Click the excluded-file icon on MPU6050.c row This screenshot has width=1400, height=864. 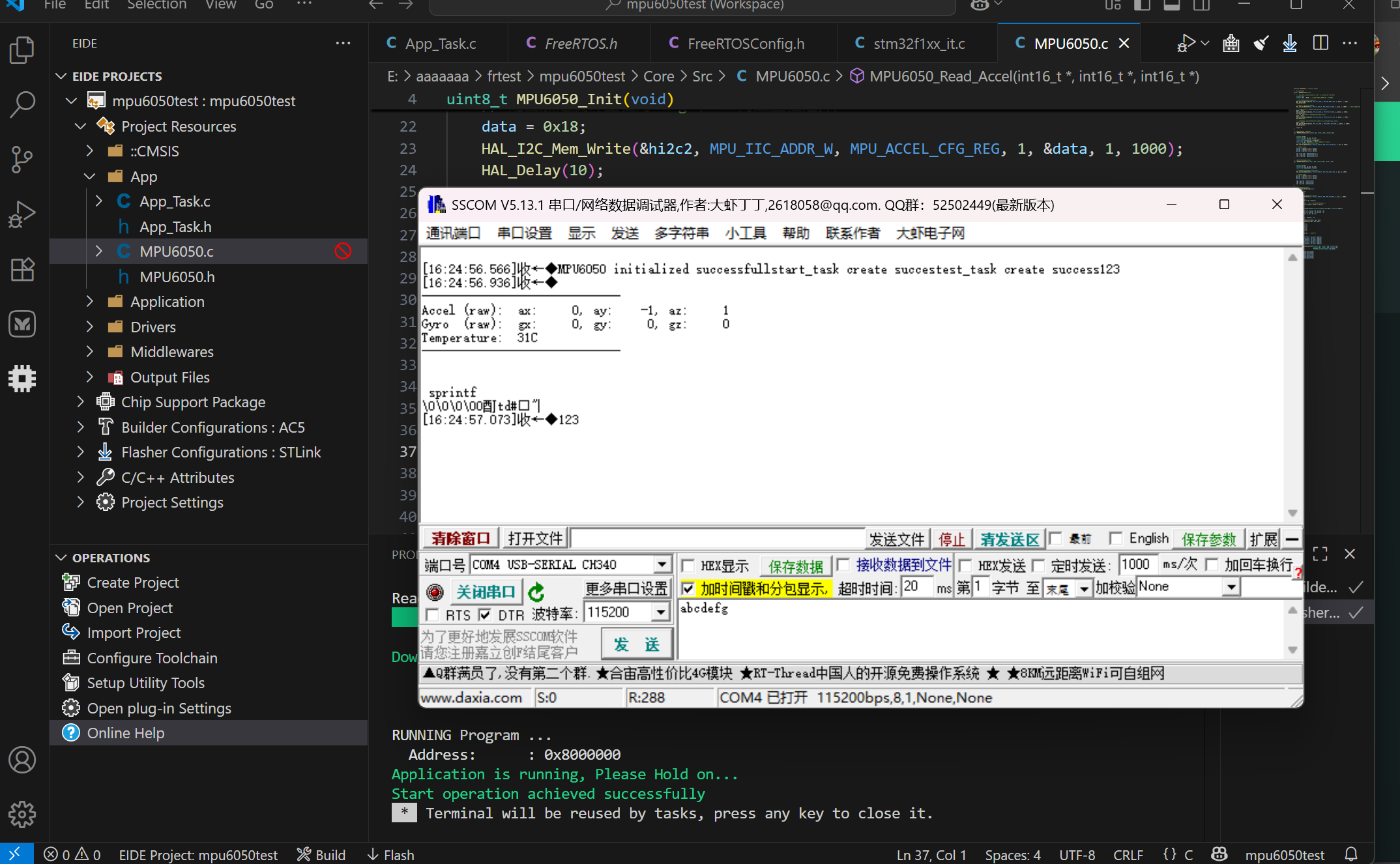[343, 251]
